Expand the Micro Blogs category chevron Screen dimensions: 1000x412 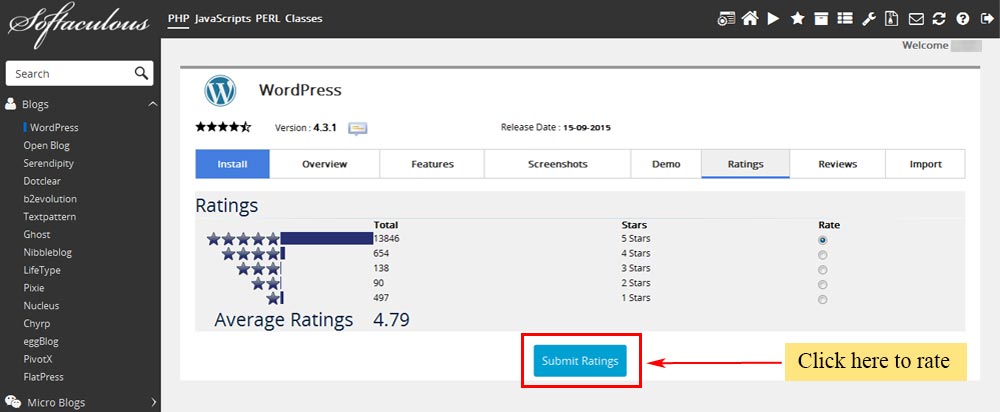(154, 402)
